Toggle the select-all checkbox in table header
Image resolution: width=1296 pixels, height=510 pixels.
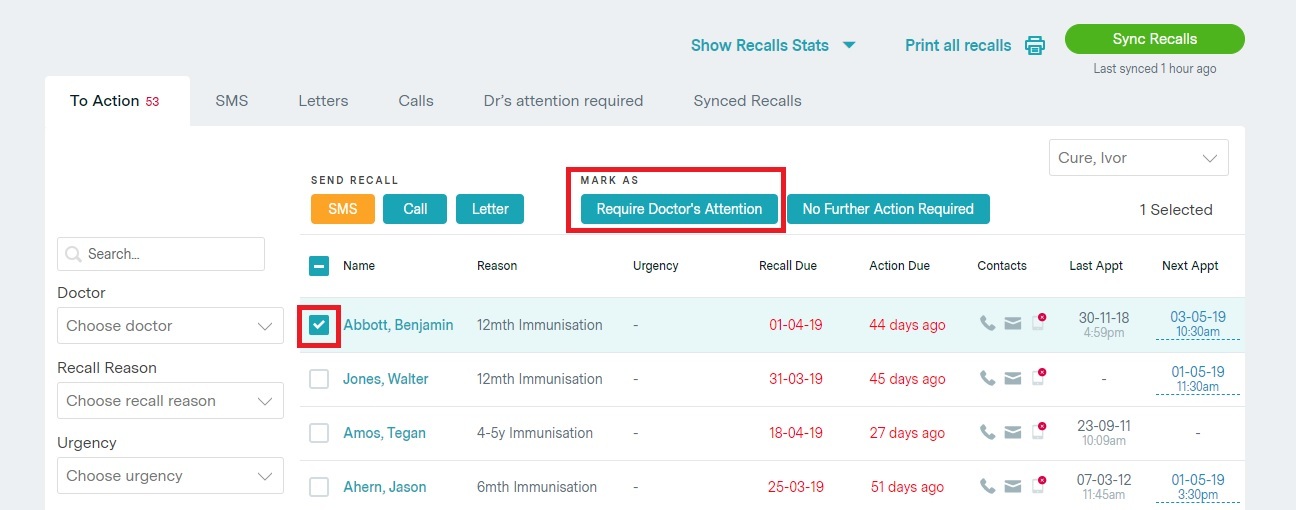[x=319, y=266]
